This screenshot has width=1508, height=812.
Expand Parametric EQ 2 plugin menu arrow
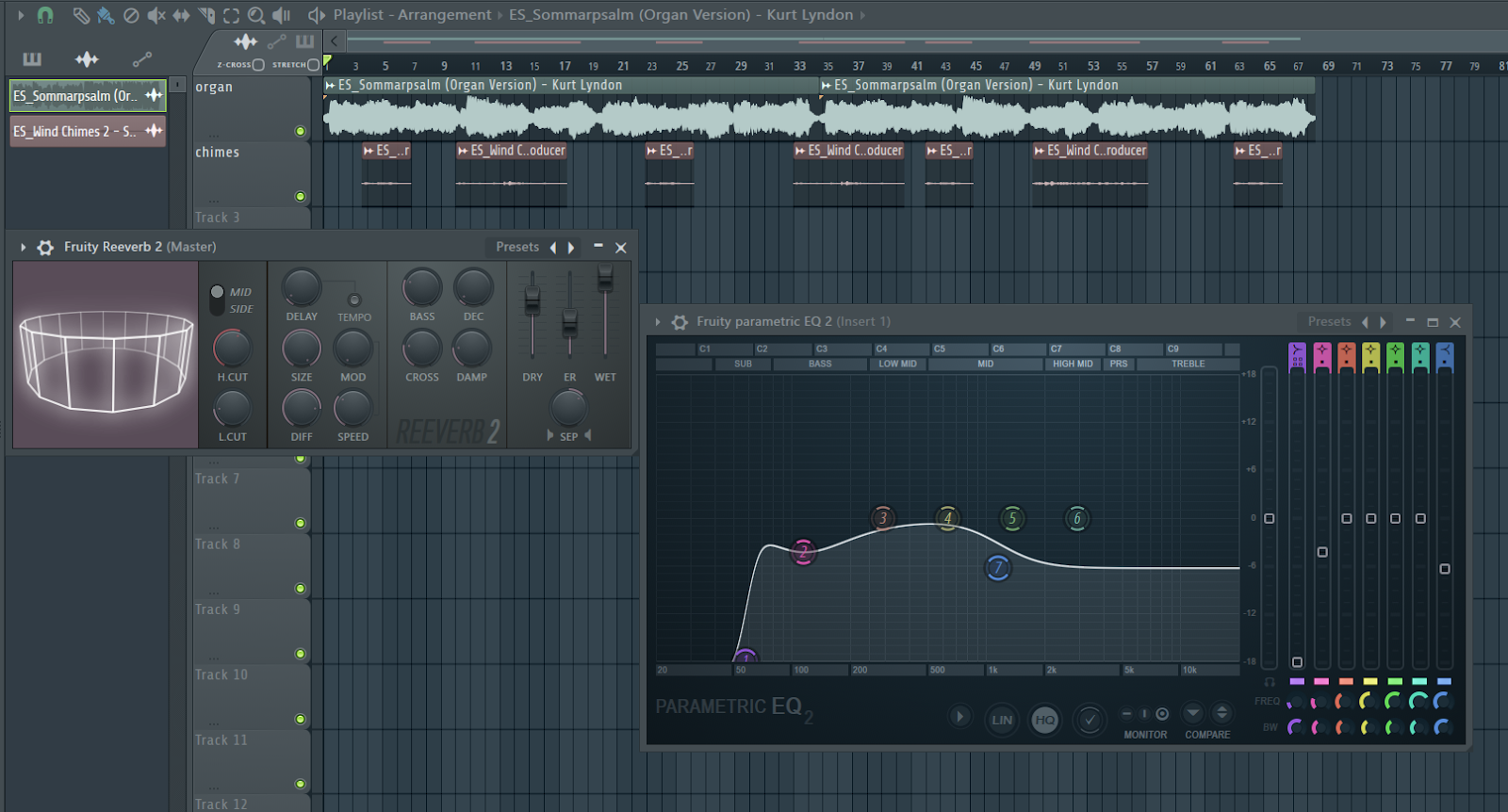pyautogui.click(x=658, y=322)
